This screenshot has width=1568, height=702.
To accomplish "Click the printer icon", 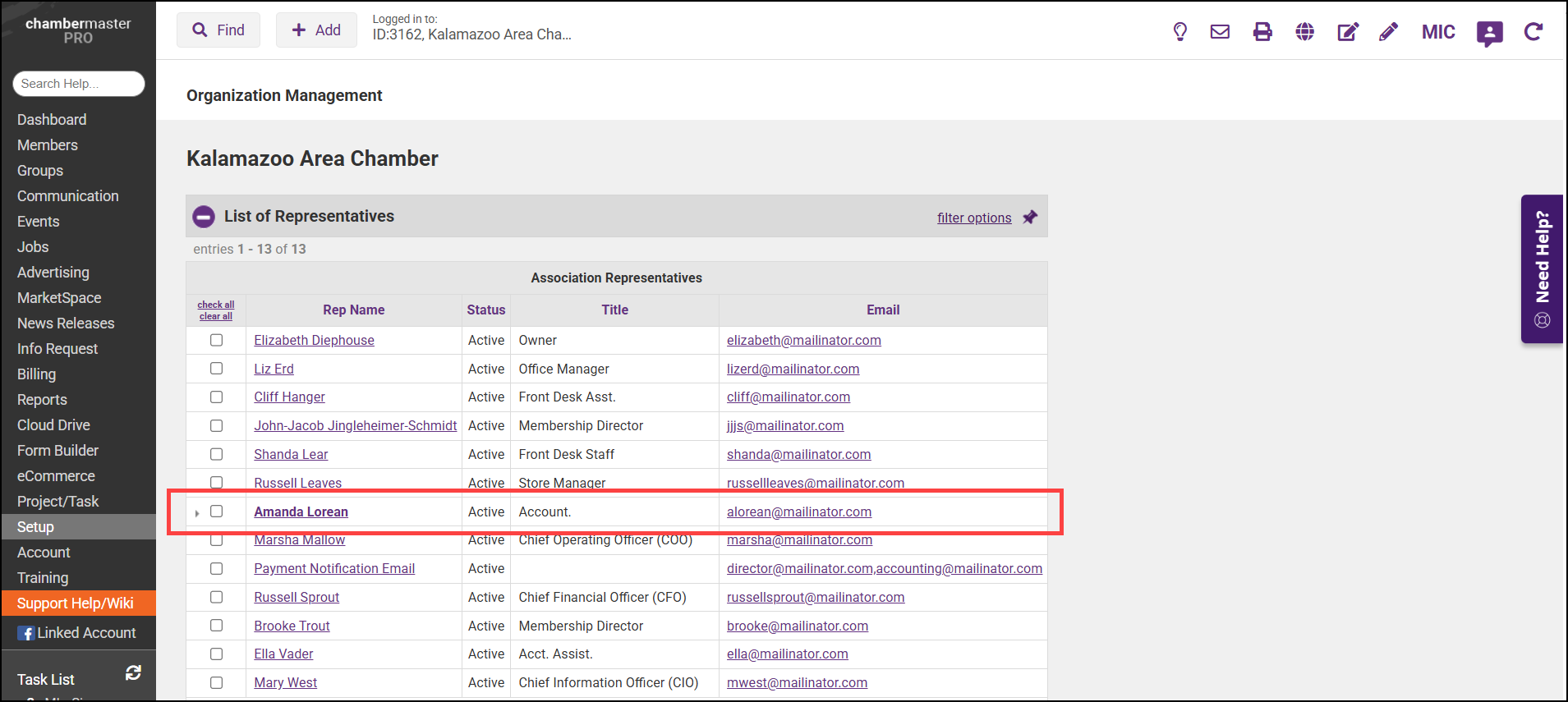I will click(1262, 32).
